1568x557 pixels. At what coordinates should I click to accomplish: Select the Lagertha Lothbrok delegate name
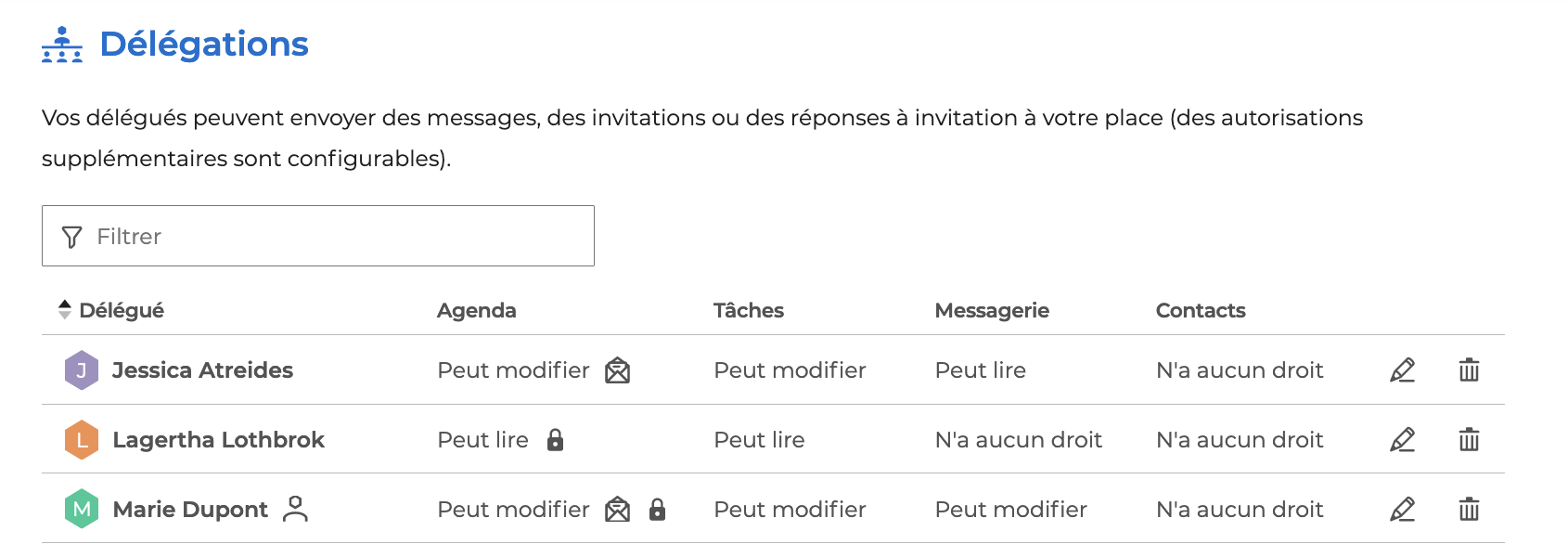coord(218,440)
